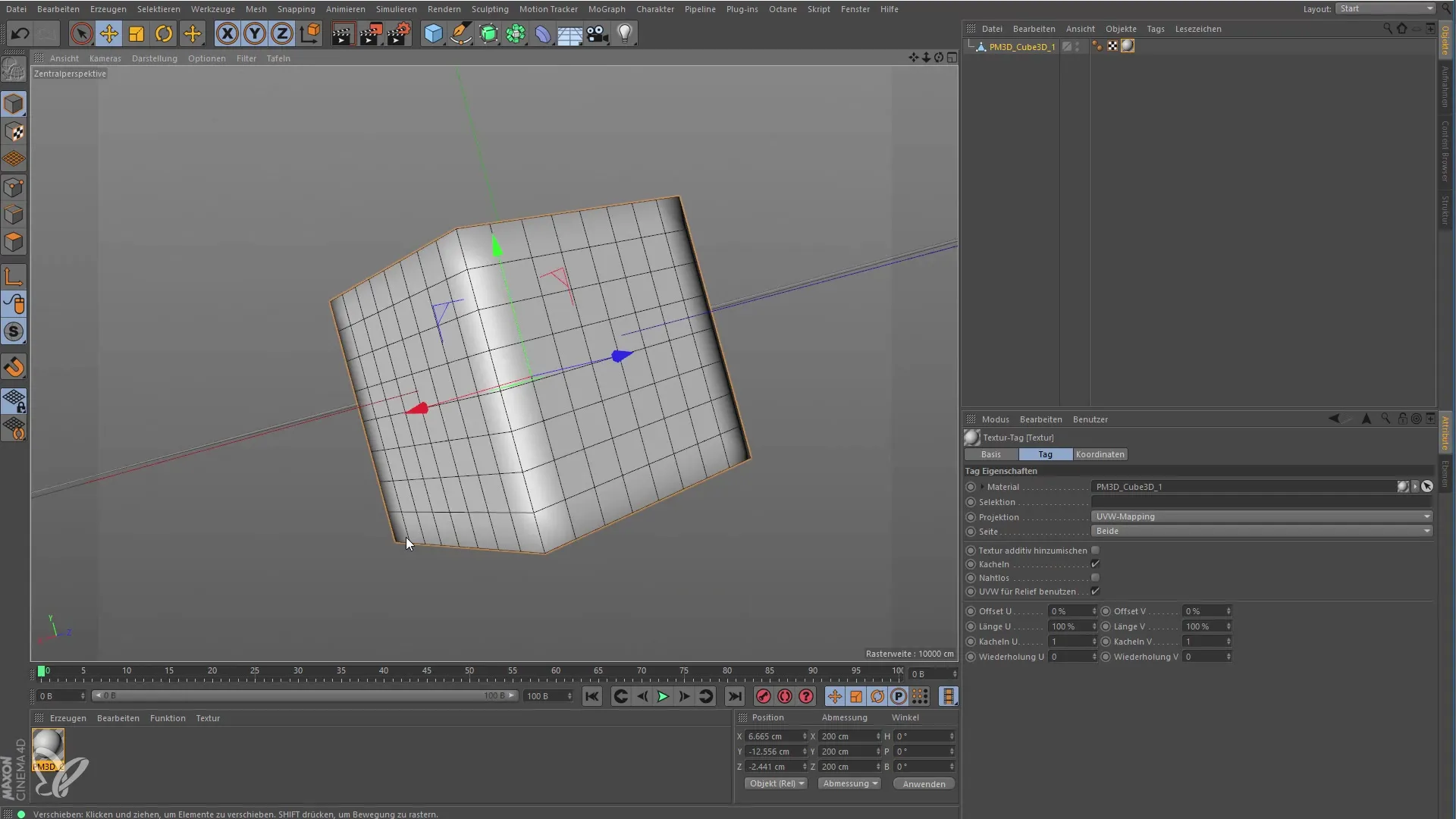
Task: Click the Anwenden button
Action: 924,784
